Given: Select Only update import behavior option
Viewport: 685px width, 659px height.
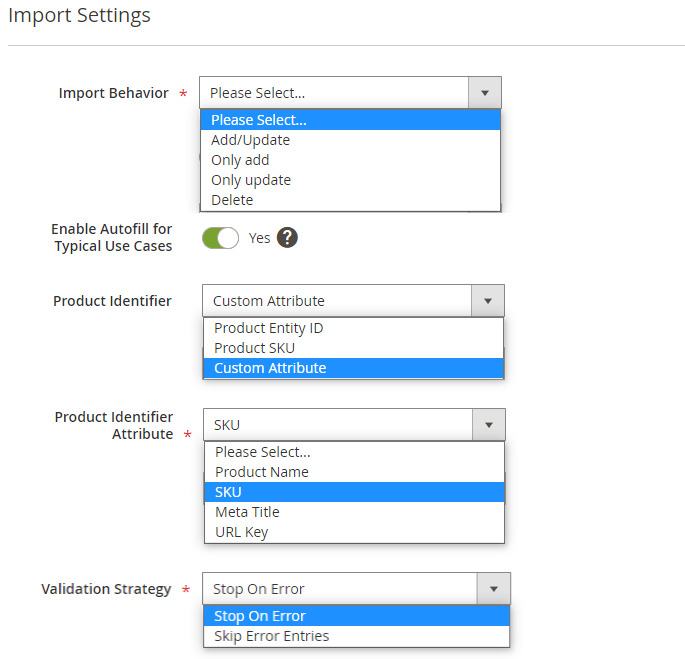Looking at the screenshot, I should (350, 180).
